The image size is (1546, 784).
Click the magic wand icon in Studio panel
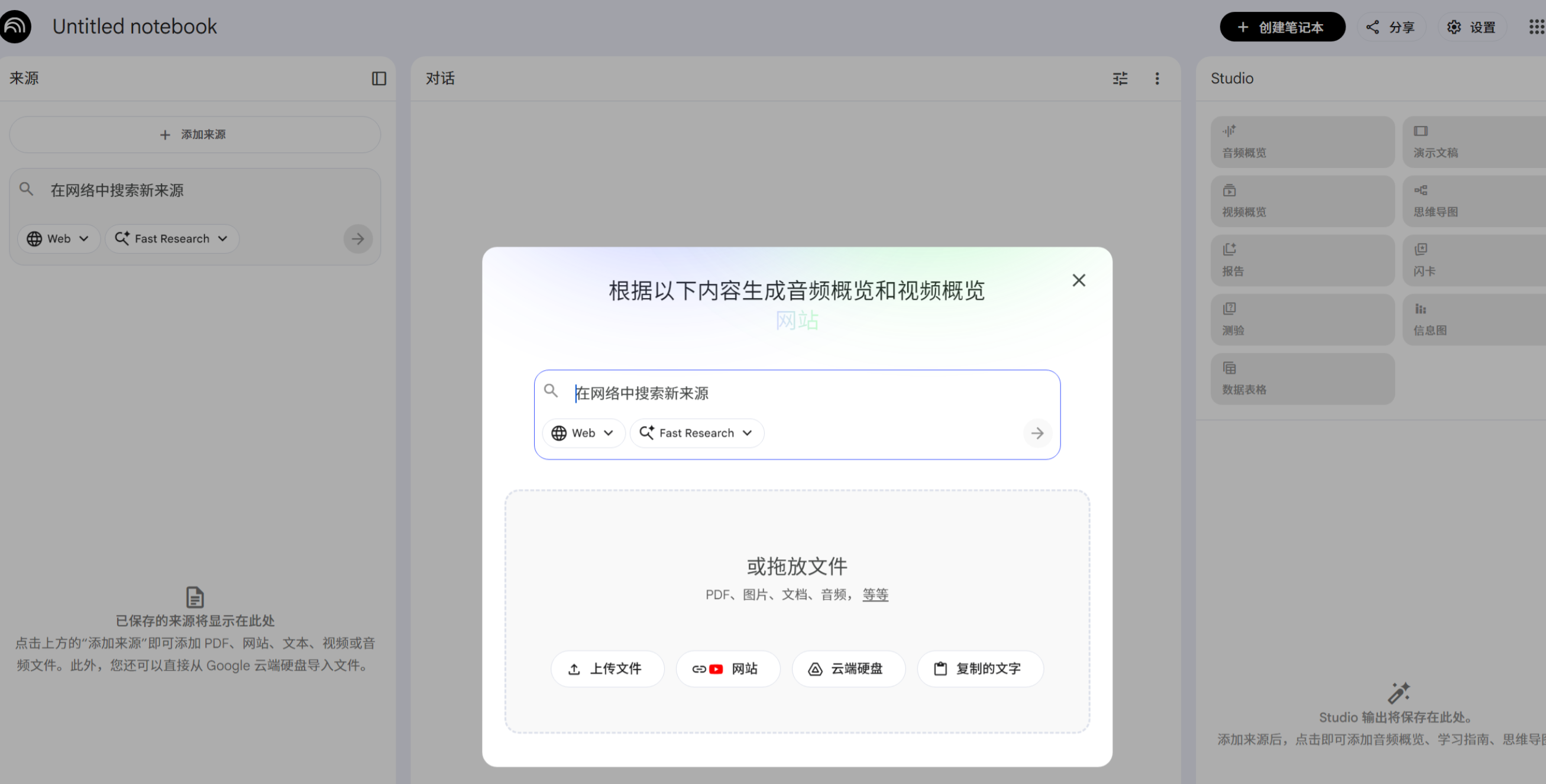[x=1398, y=693]
